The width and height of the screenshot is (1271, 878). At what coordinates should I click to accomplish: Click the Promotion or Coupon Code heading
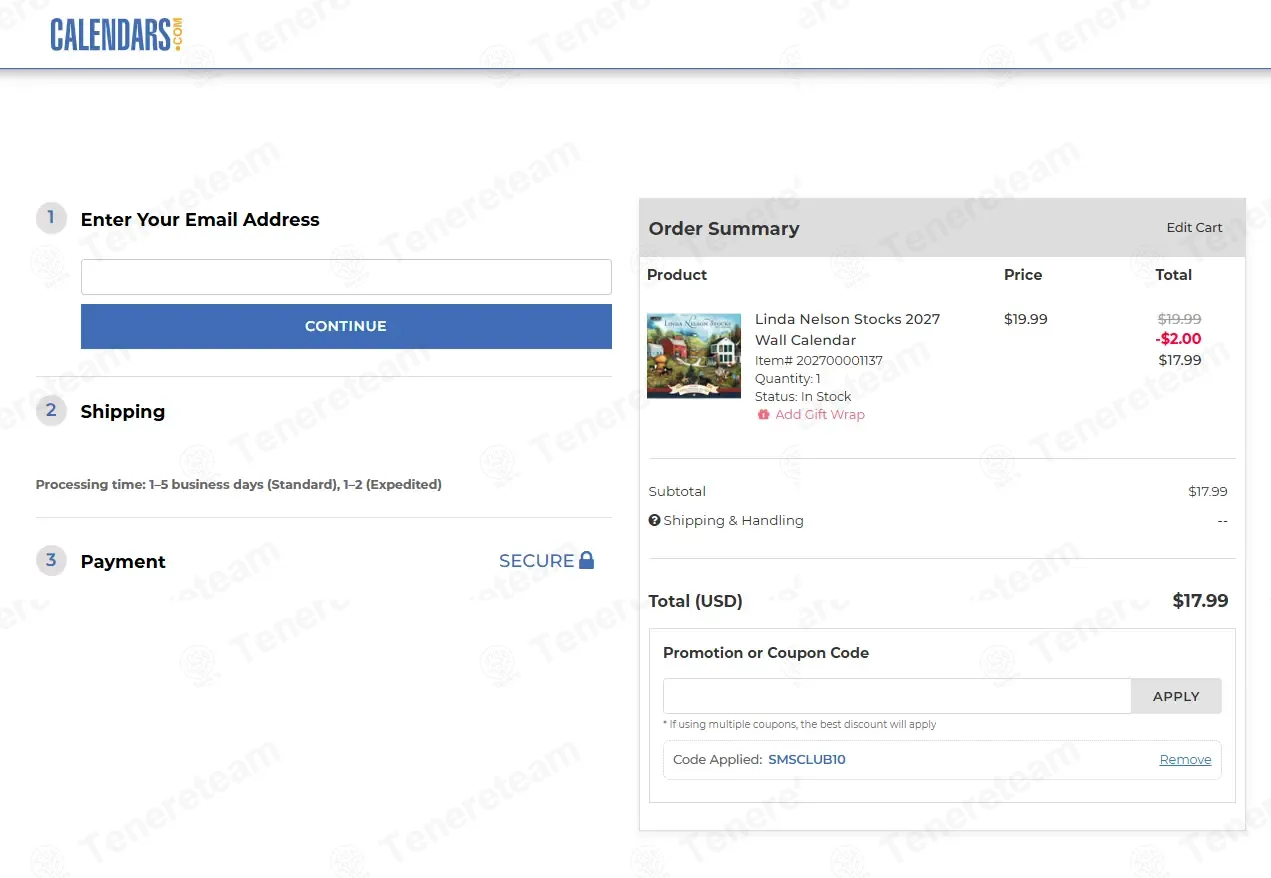click(766, 653)
